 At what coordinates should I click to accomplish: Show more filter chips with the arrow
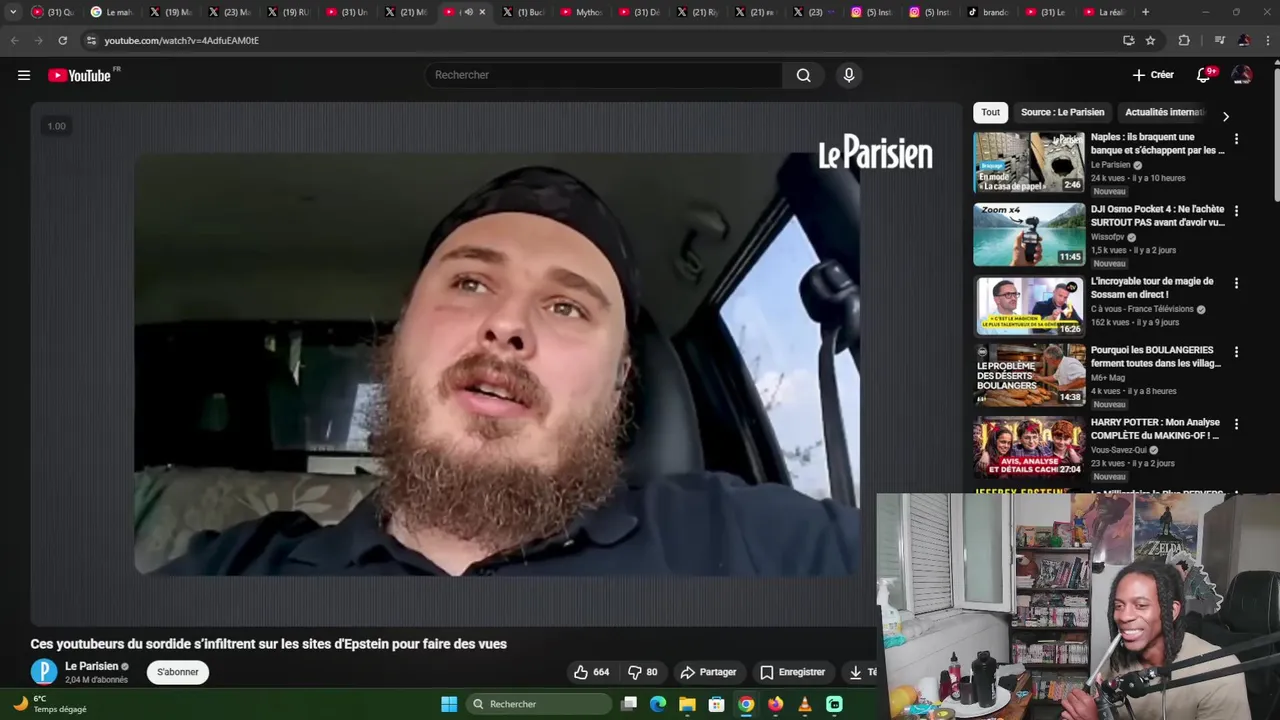(1226, 116)
